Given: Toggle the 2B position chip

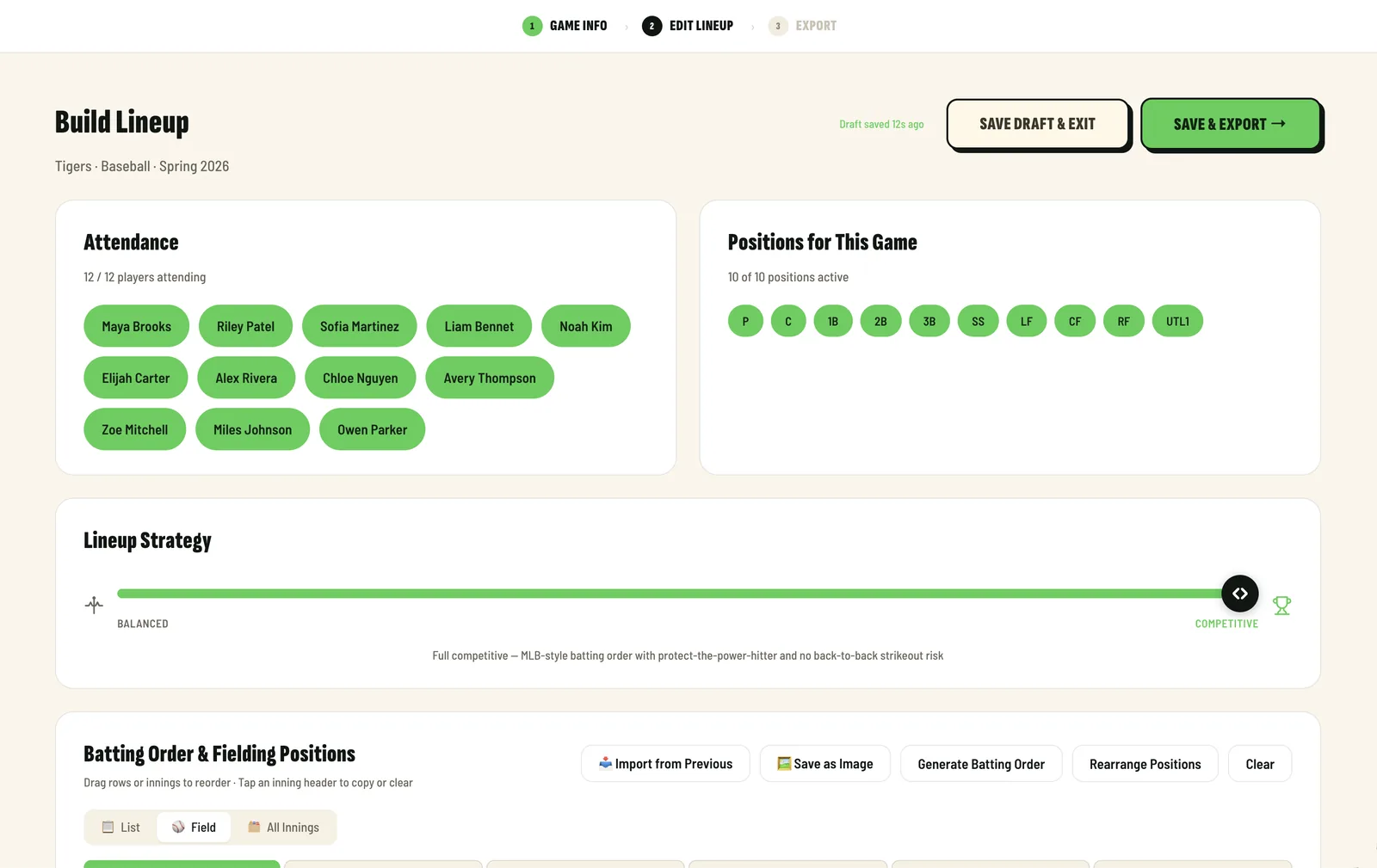Looking at the screenshot, I should click(880, 321).
